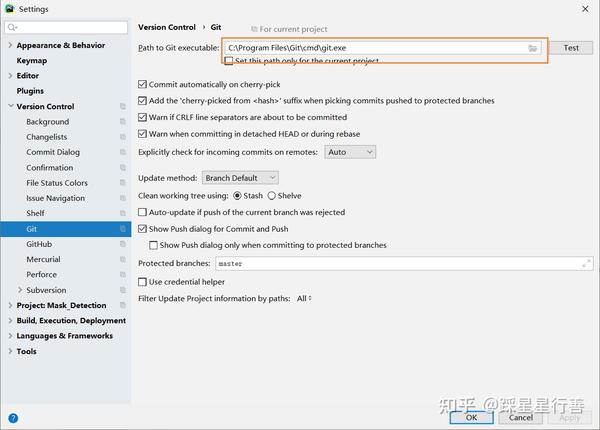The width and height of the screenshot is (600, 430).
Task: Open the Filter Update Project paths All selector
Action: 304,298
